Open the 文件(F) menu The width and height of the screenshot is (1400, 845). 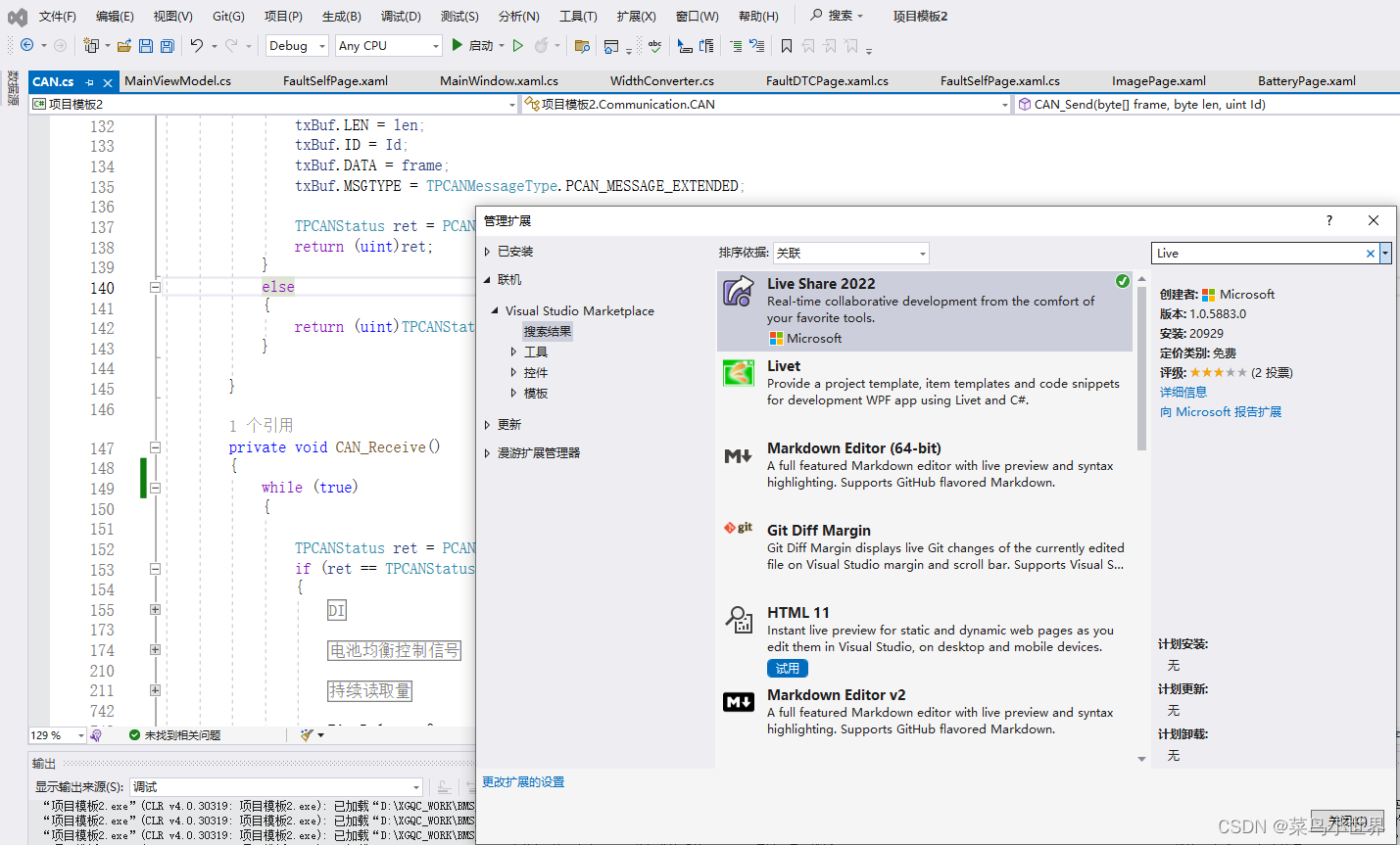click(x=58, y=17)
